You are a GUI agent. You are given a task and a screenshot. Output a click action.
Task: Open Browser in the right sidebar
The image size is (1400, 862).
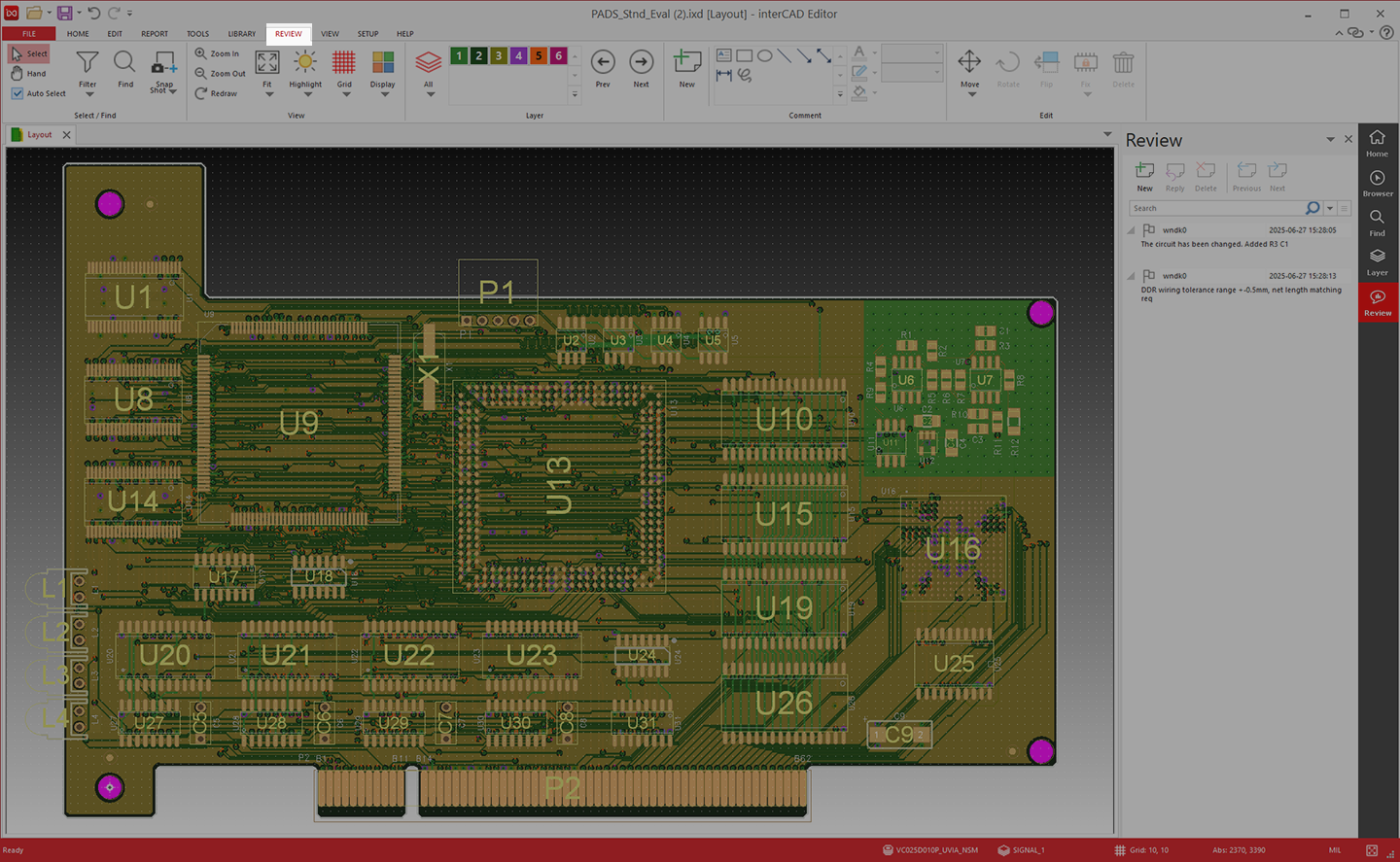1378,183
